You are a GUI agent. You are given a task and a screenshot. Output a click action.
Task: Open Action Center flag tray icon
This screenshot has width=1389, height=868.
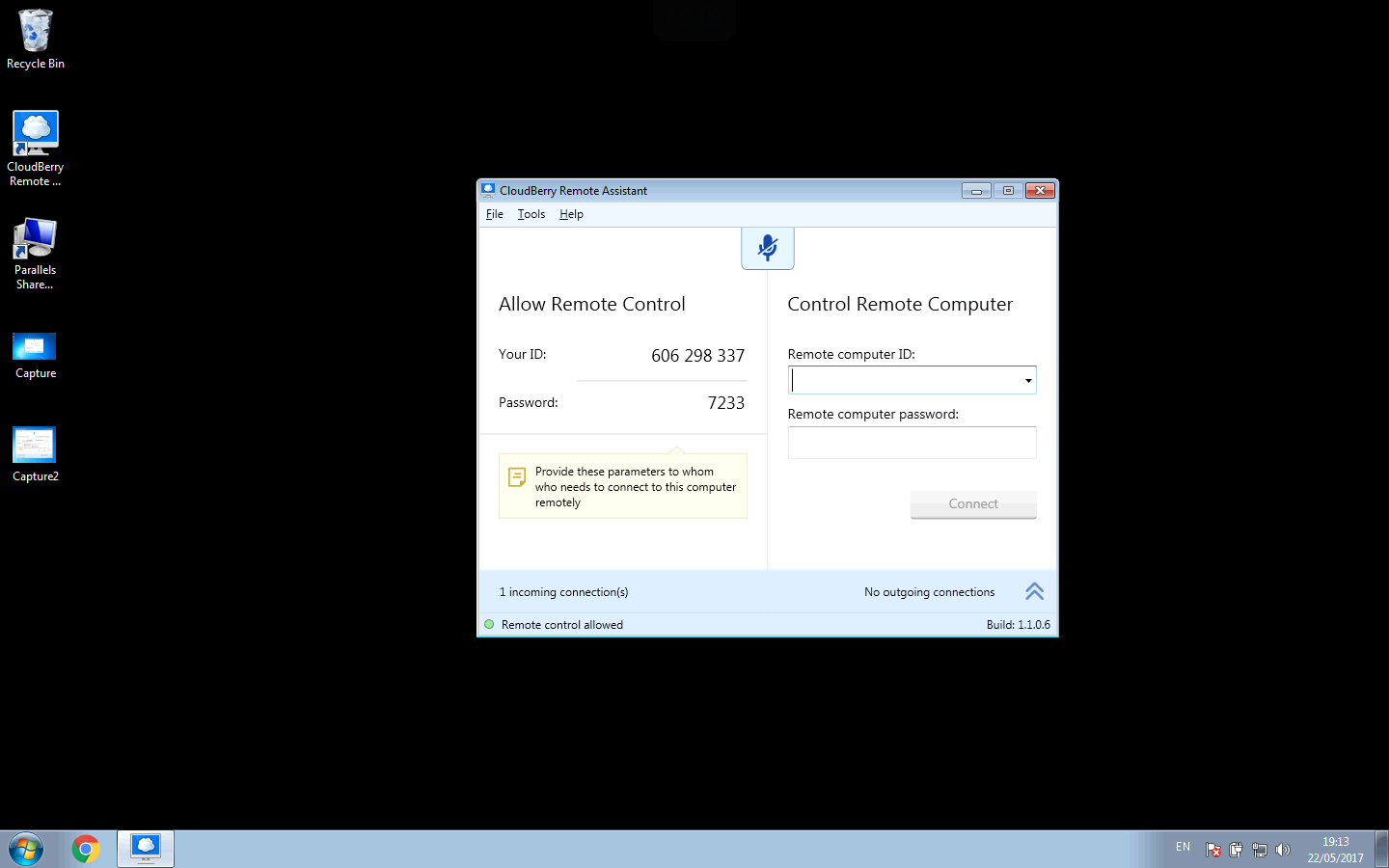(x=1213, y=850)
